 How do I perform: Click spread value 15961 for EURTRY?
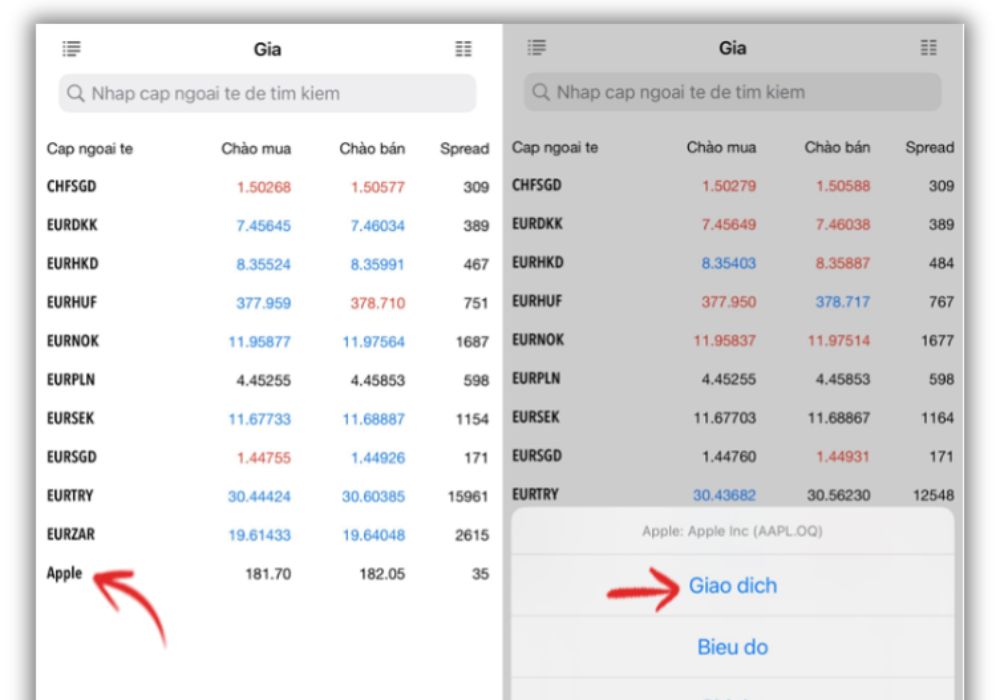coord(468,496)
